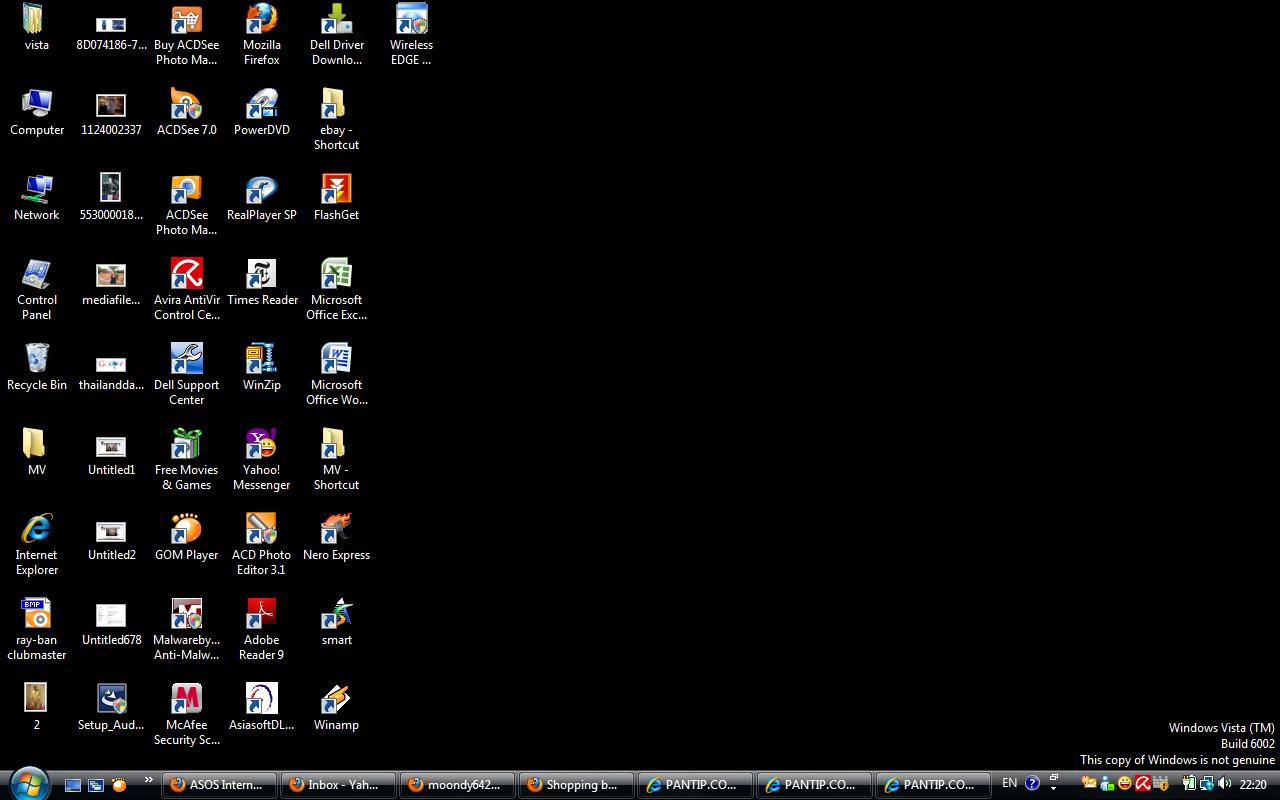Image resolution: width=1280 pixels, height=800 pixels.
Task: Open Malwarebytes Anti-Malware shortcut
Action: [186, 630]
